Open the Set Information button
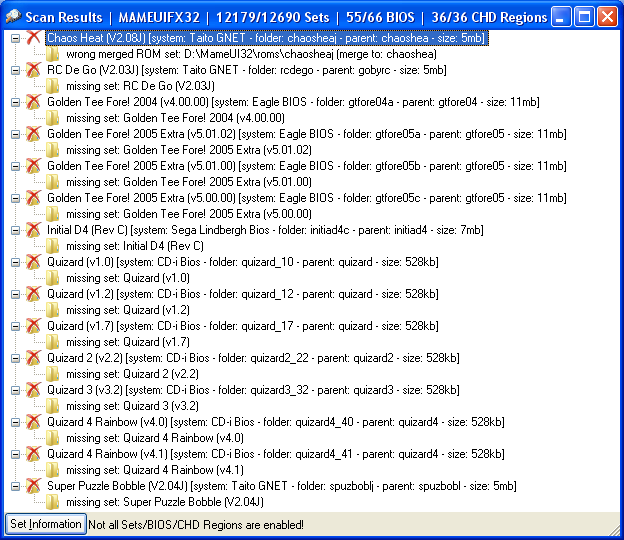 [46, 524]
